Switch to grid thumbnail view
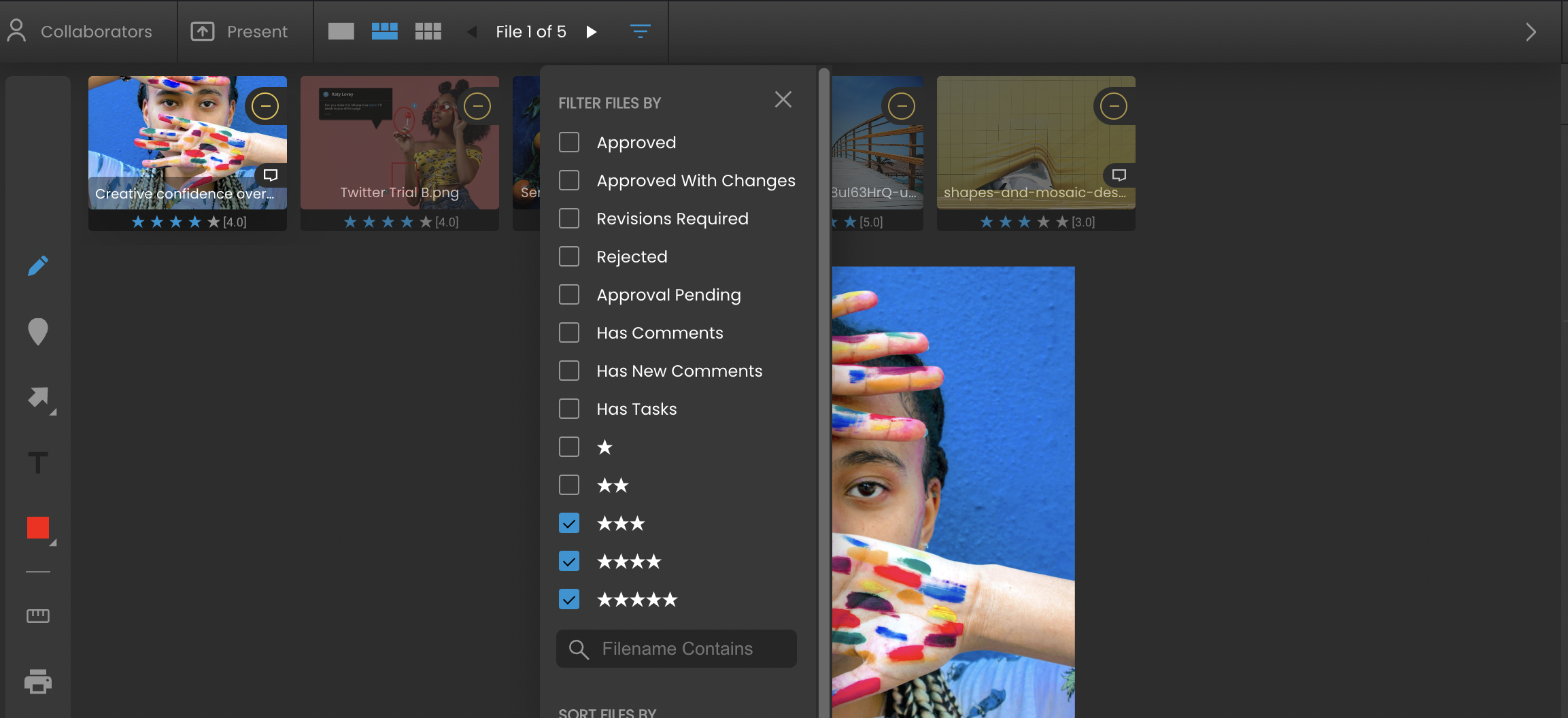Image resolution: width=1568 pixels, height=718 pixels. coord(428,31)
